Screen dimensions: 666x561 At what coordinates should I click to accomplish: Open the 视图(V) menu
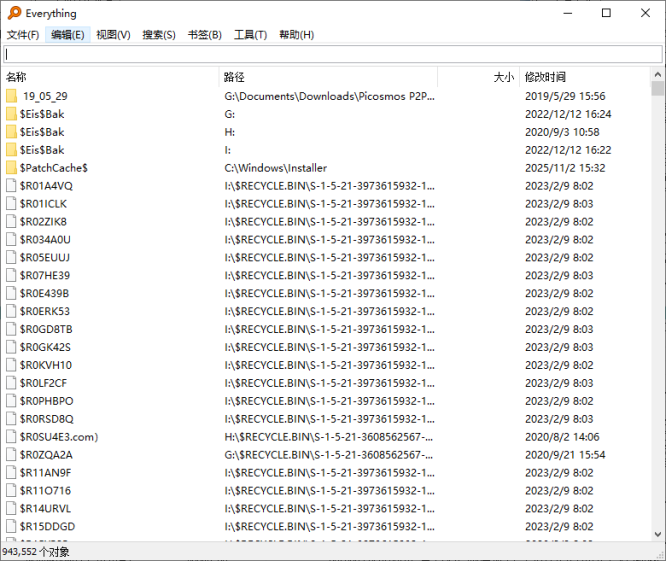pyautogui.click(x=113, y=35)
